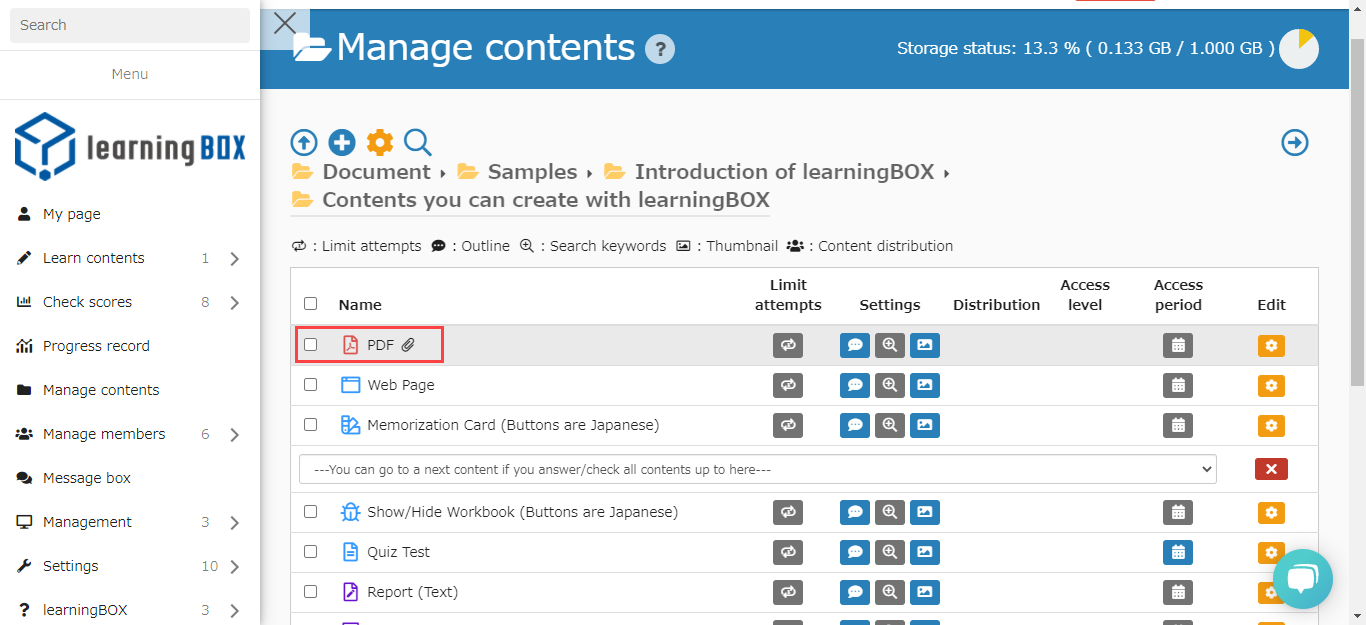The height and width of the screenshot is (625, 1366).
Task: Open the orange gear settings icon near breadcrumb
Action: (380, 143)
